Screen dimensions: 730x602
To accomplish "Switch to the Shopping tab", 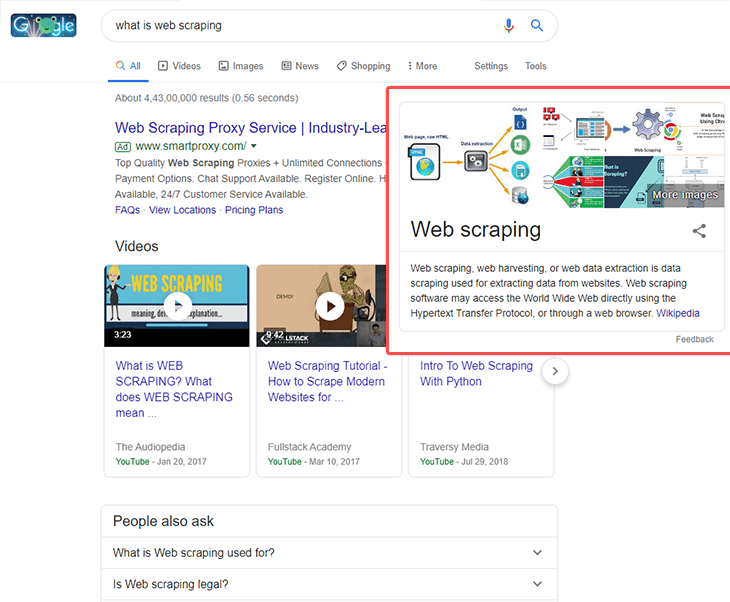I will 364,66.
